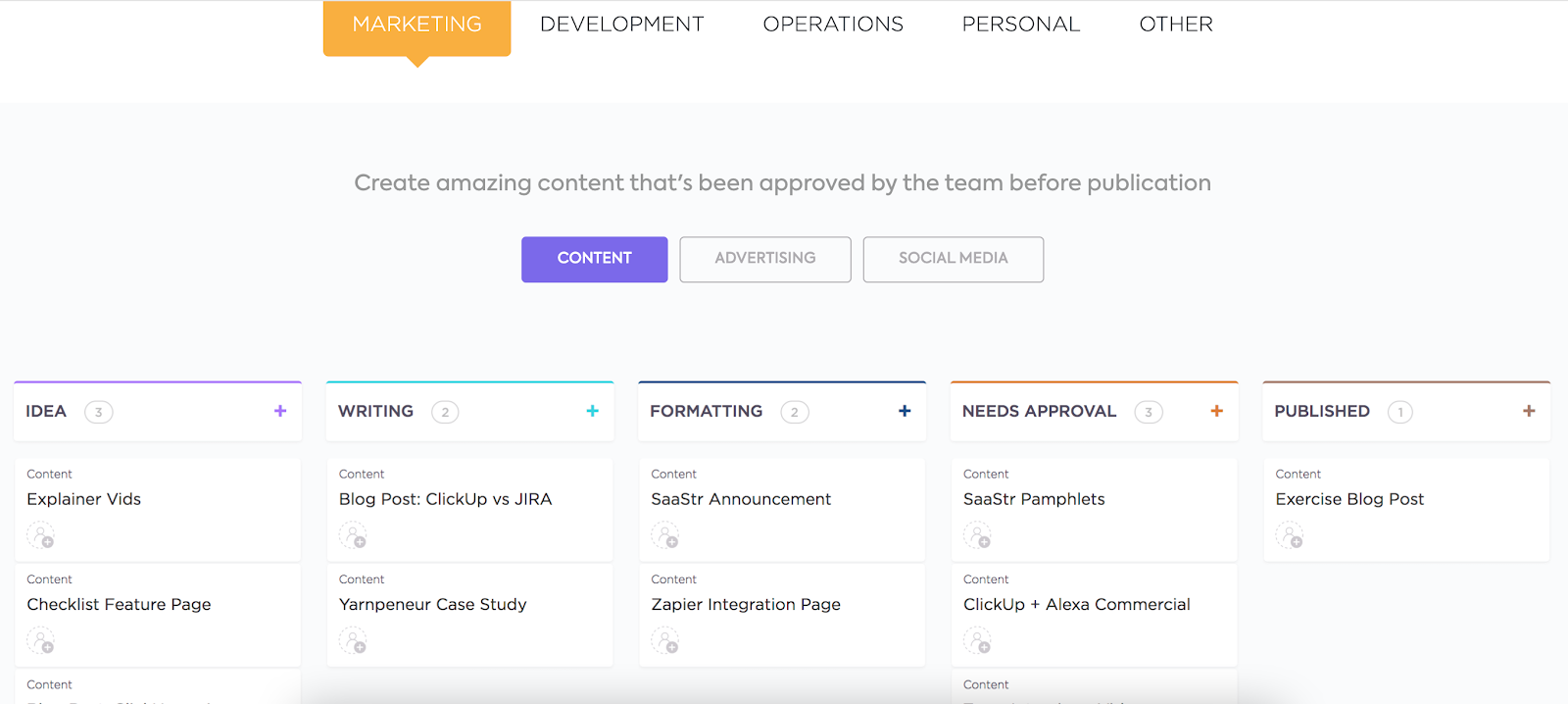Select the CONTENT button
The height and width of the screenshot is (704, 1568).
coord(595,259)
